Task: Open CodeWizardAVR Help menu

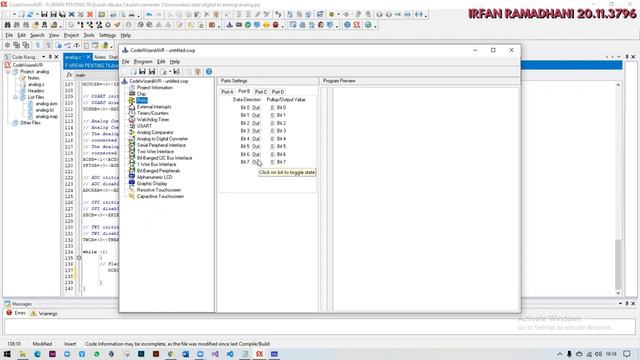Action: pos(175,62)
